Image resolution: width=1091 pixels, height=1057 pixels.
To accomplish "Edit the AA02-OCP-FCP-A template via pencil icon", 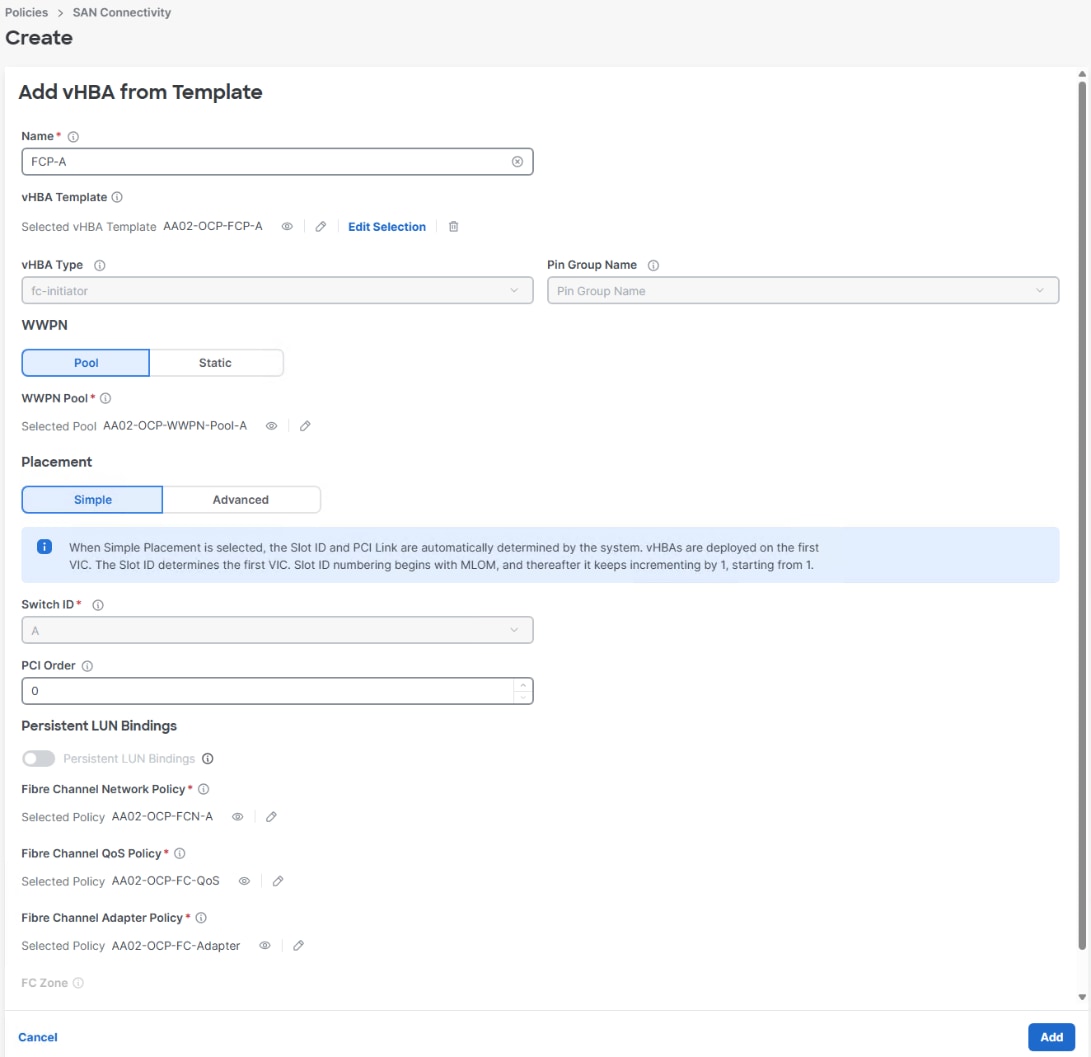I will coord(321,226).
